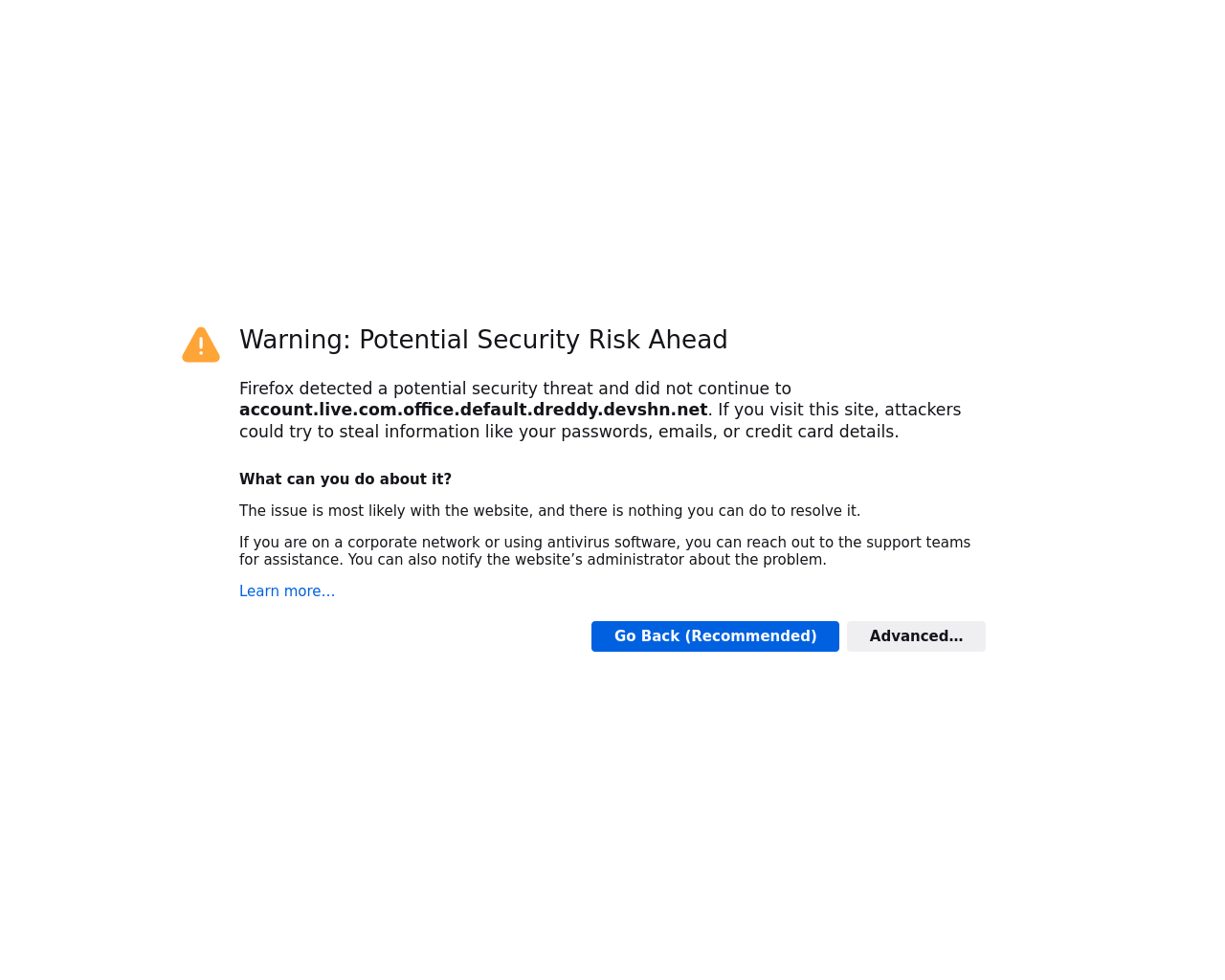Click the 'Warning: Potential Security Risk Ahead' heading
This screenshot has width=1225, height=980.
point(483,340)
